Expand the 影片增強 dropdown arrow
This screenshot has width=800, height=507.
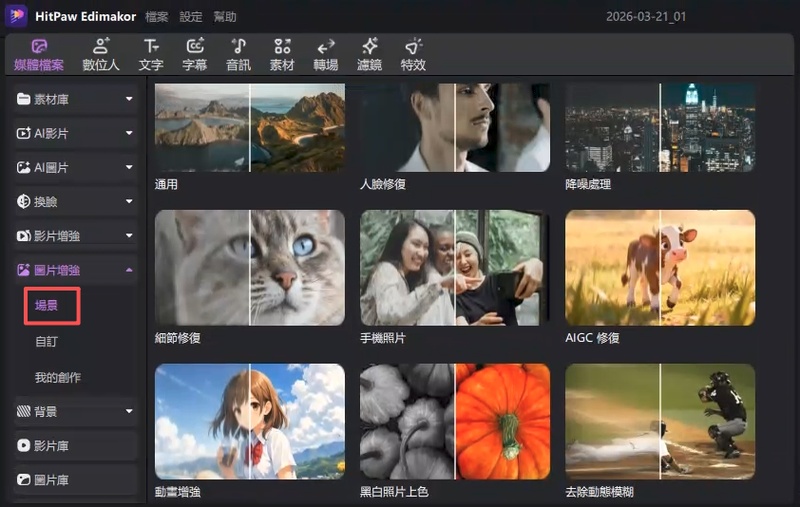coord(129,236)
